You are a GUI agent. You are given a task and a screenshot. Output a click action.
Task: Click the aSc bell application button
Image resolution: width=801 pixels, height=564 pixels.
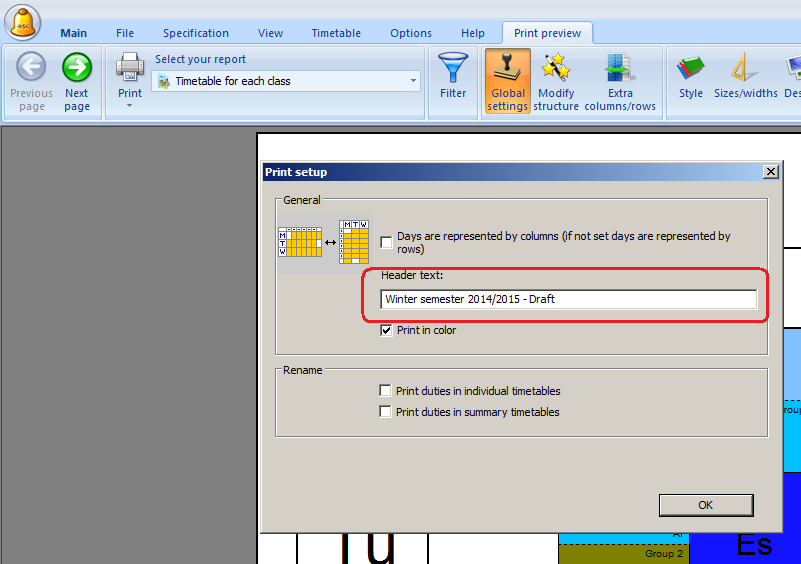click(x=22, y=21)
